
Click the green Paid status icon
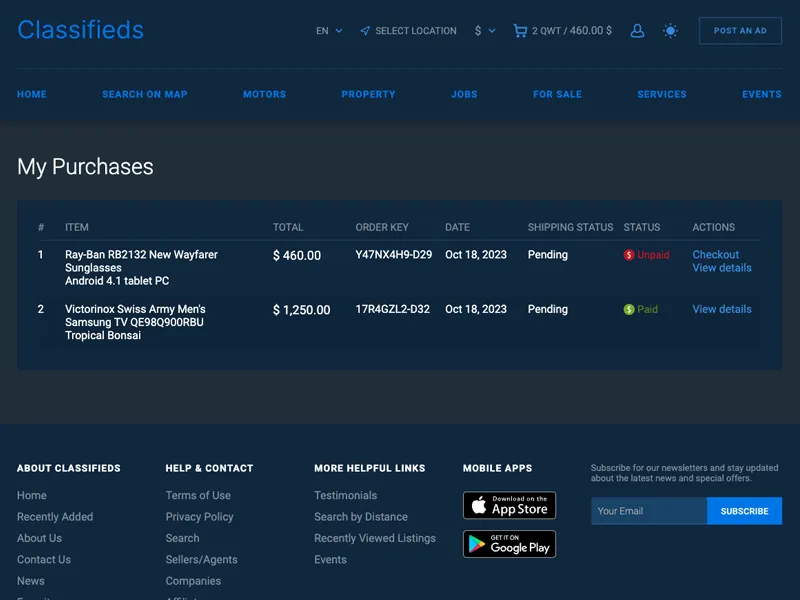pyautogui.click(x=629, y=309)
